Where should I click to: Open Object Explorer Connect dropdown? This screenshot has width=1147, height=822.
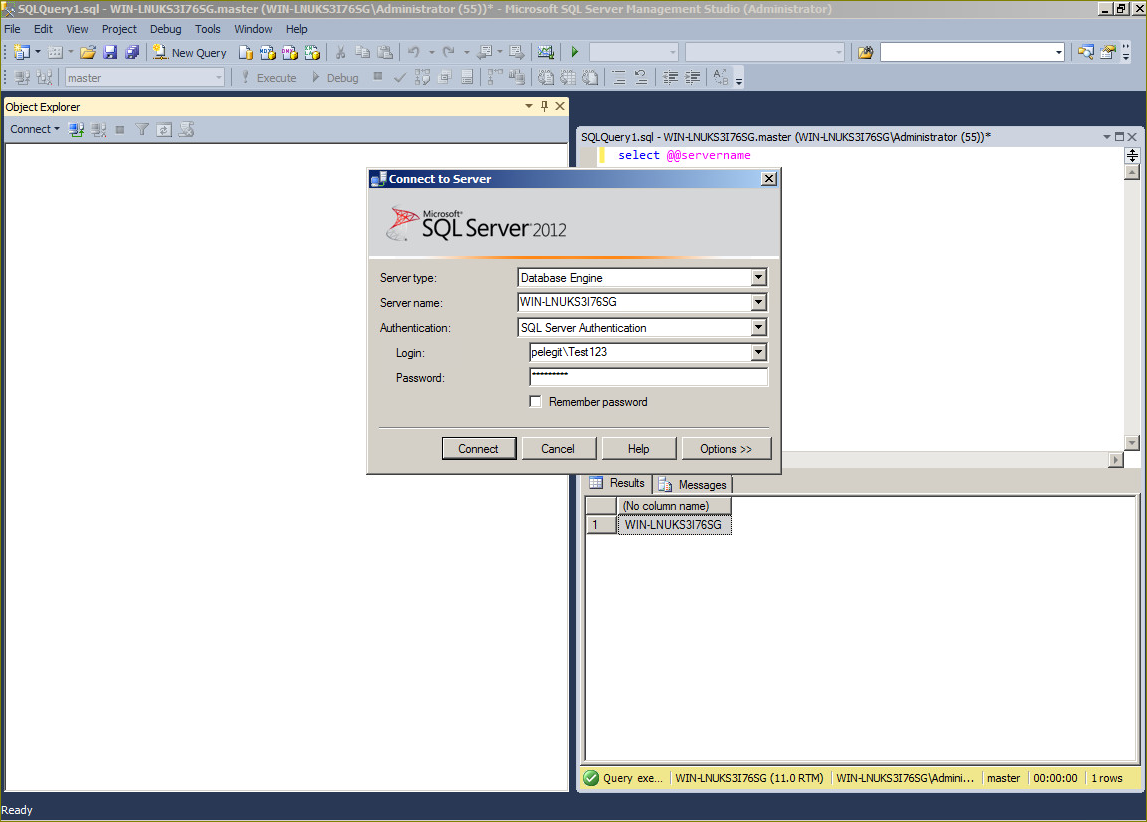34,129
